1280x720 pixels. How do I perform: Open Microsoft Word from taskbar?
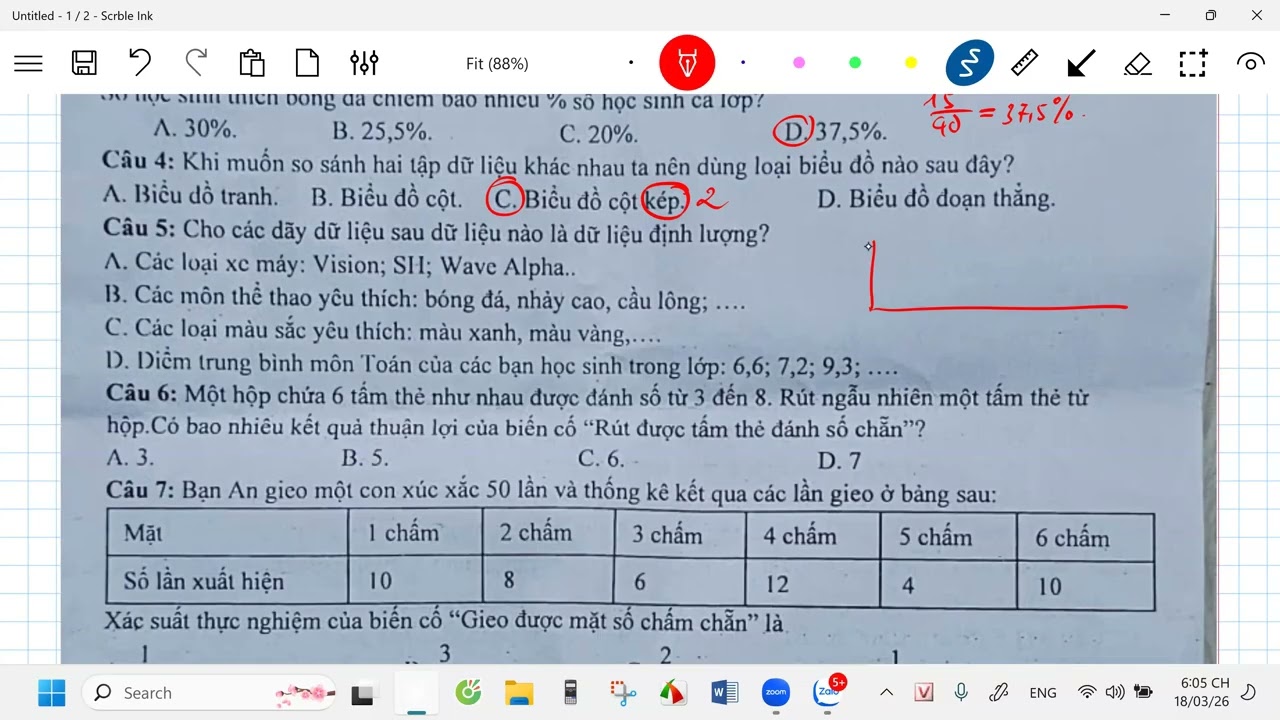pyautogui.click(x=724, y=692)
